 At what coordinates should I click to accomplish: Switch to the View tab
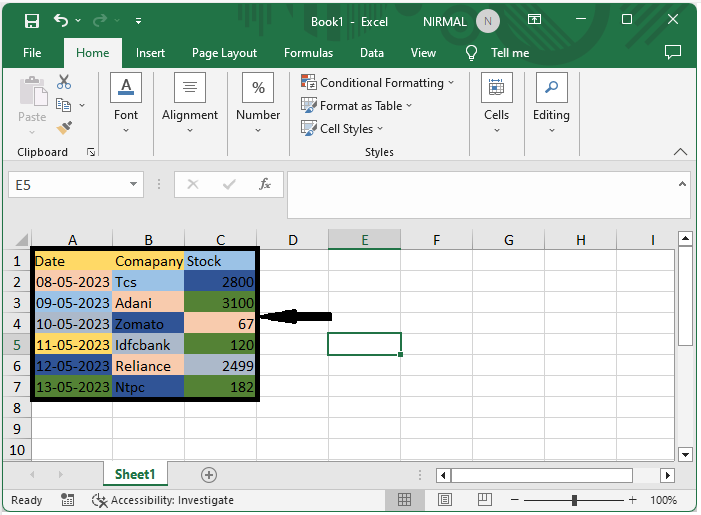click(423, 53)
